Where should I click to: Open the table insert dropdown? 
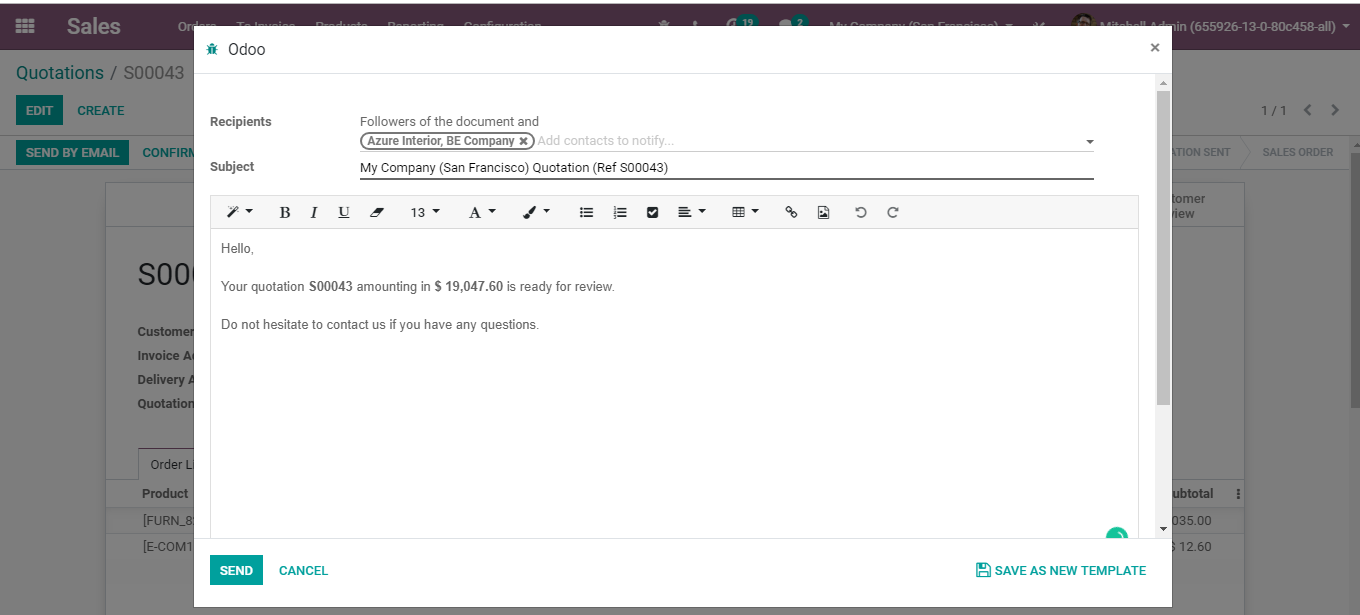click(745, 212)
